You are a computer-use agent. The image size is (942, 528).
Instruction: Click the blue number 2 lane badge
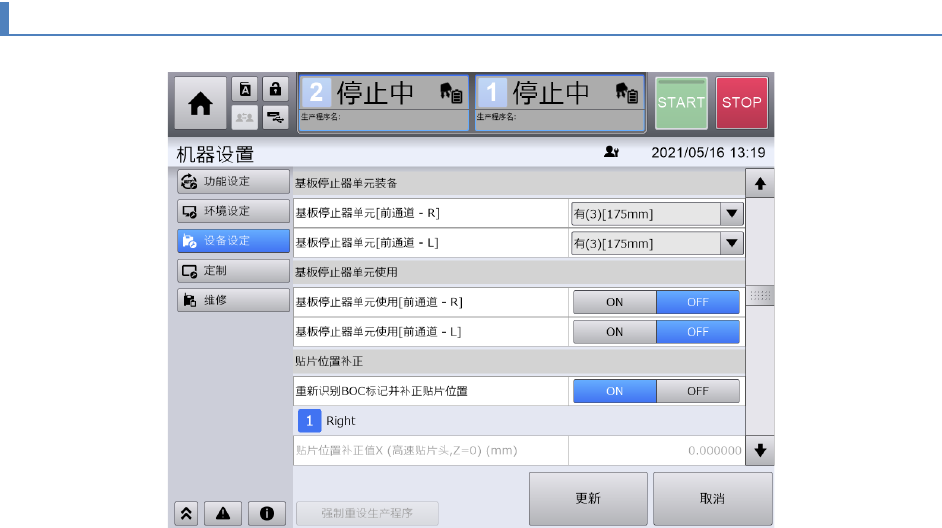[x=316, y=93]
